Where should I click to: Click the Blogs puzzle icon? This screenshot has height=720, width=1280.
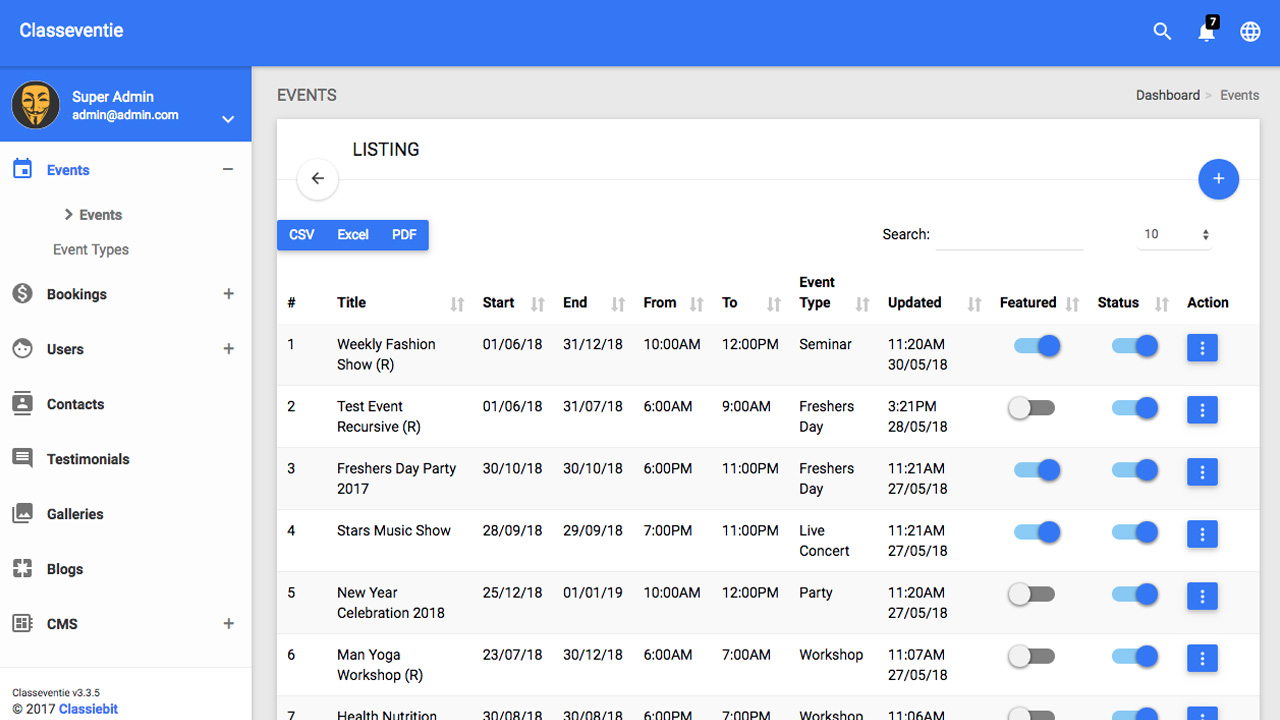pos(22,569)
